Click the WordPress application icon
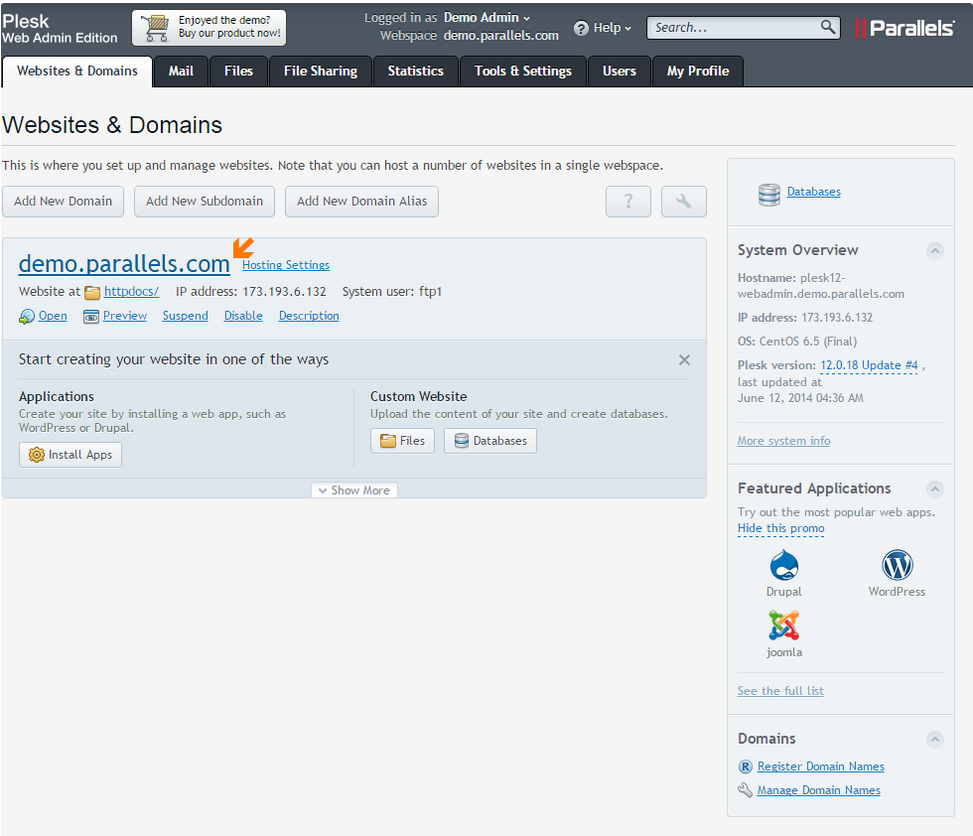The width and height of the screenshot is (973, 836). click(x=897, y=566)
